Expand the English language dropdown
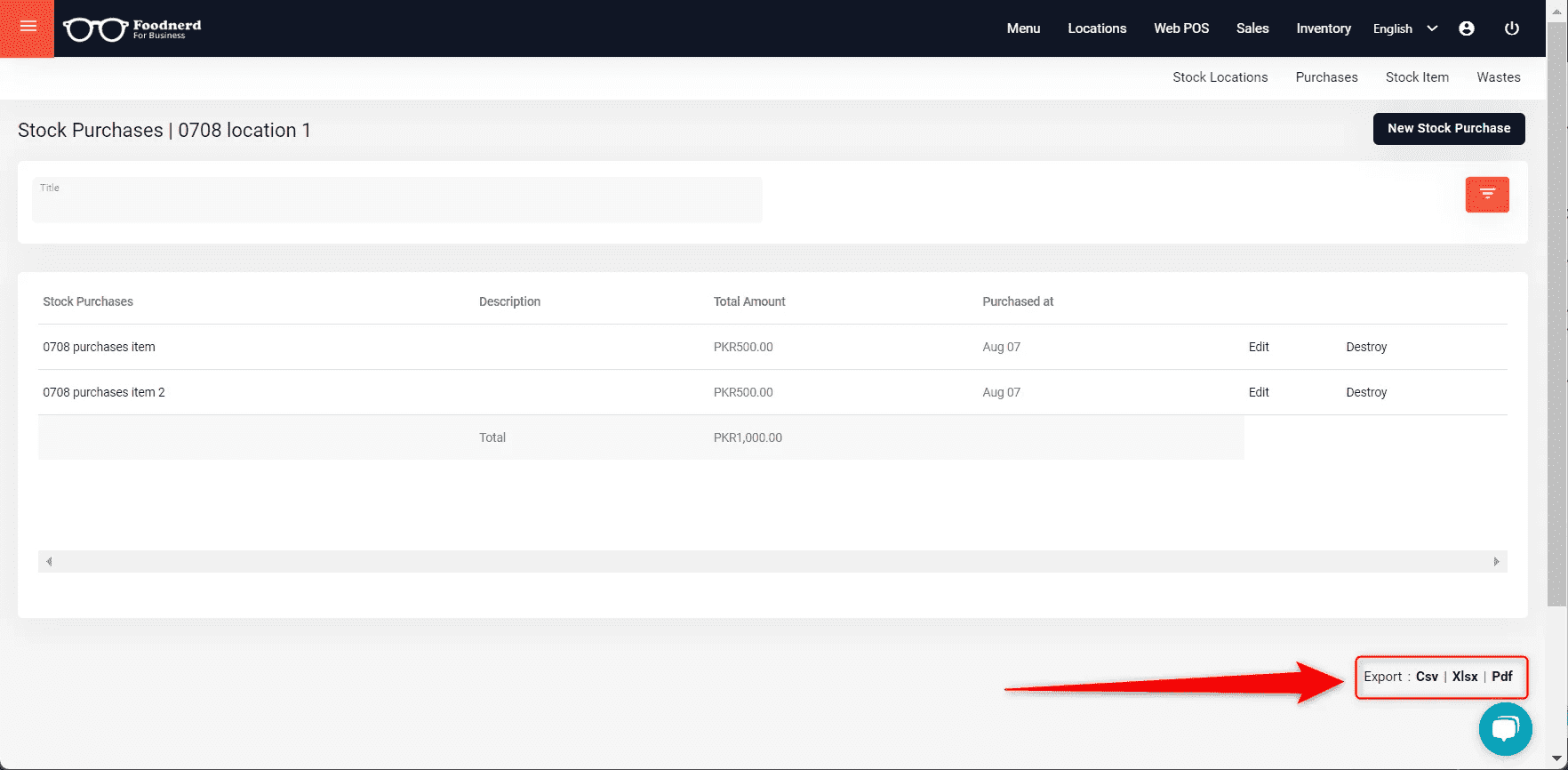This screenshot has height=770, width=1568. pos(1404,28)
